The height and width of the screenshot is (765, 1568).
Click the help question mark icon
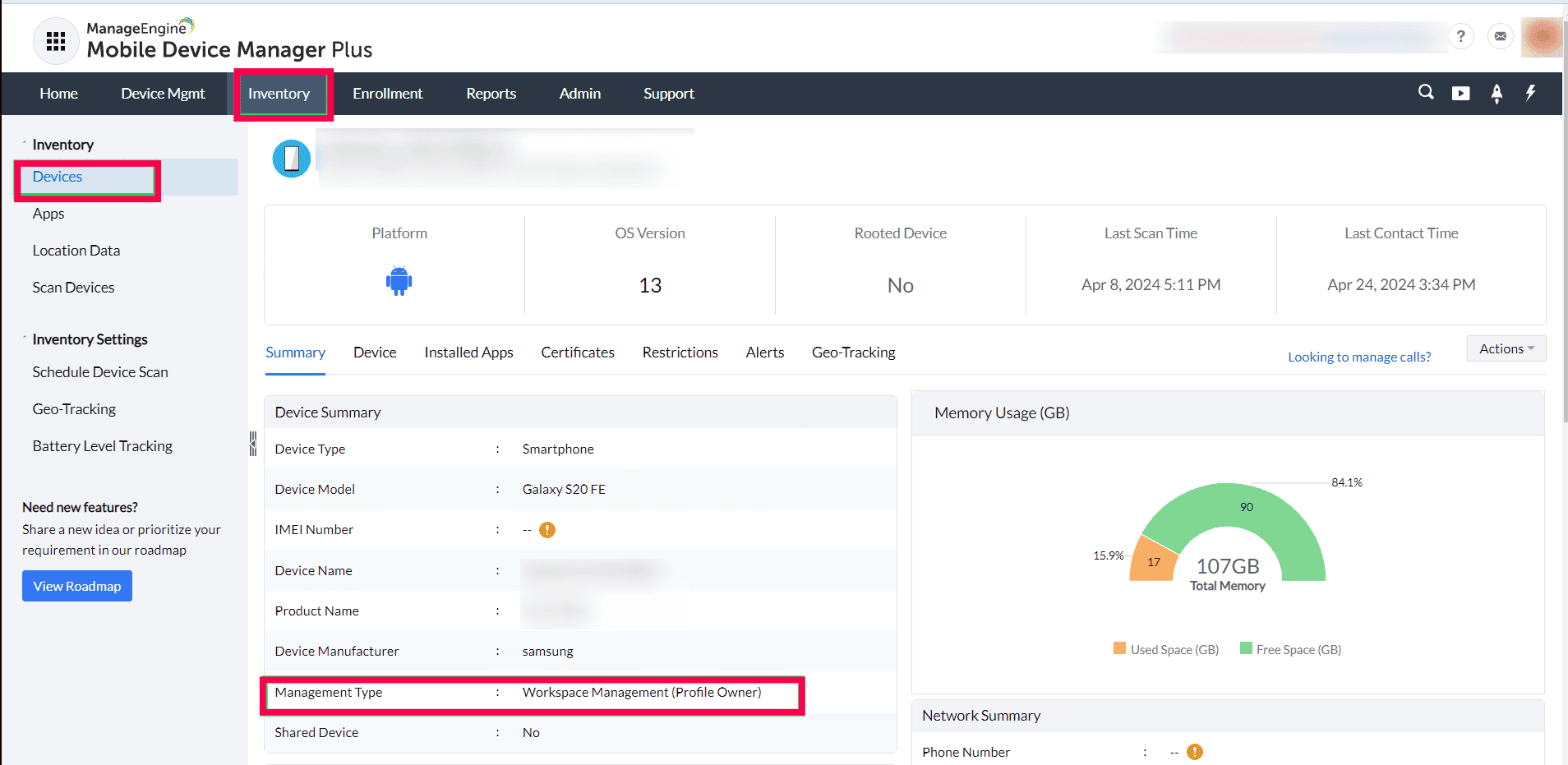point(1460,36)
